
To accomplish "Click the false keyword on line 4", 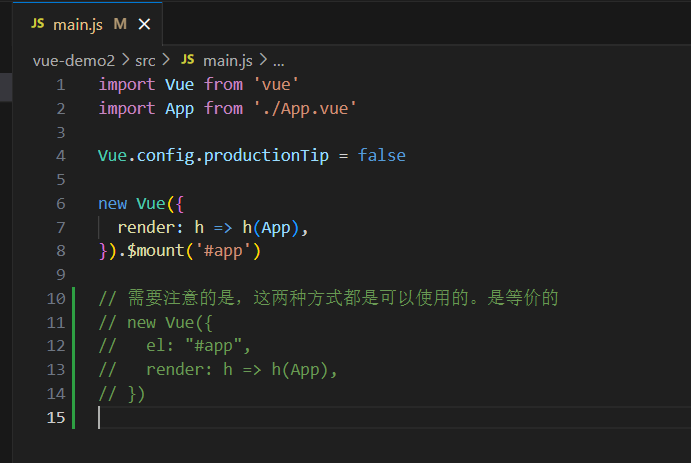I will tap(381, 155).
